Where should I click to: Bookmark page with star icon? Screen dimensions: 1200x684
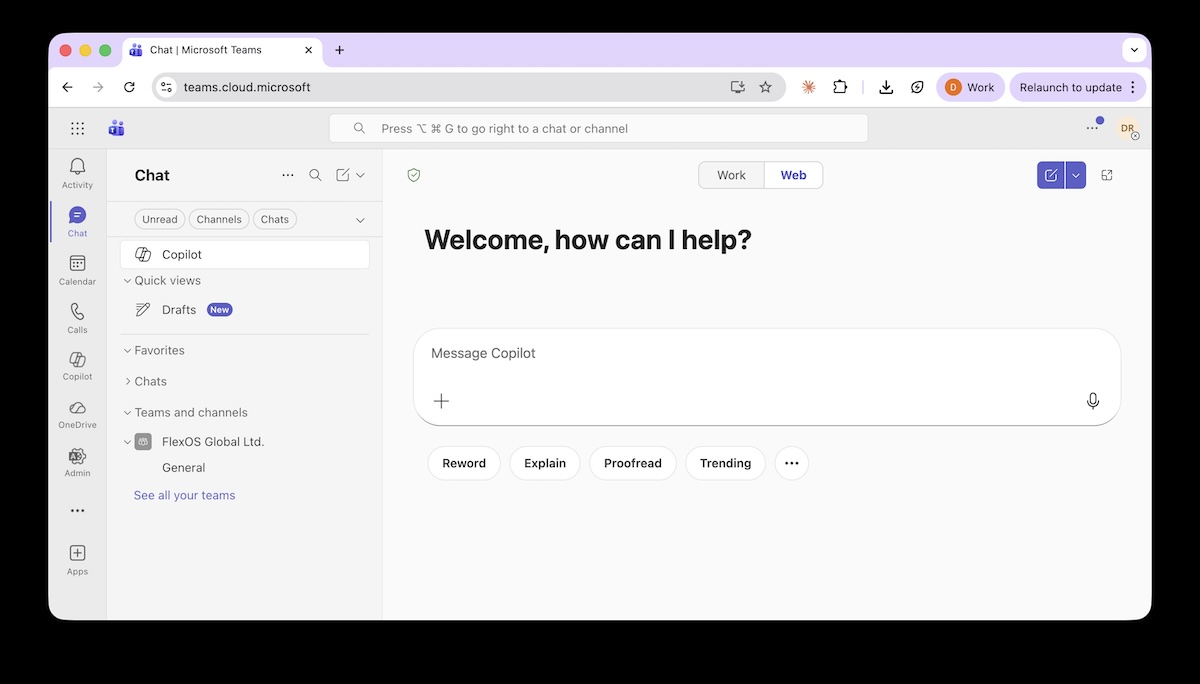766,87
